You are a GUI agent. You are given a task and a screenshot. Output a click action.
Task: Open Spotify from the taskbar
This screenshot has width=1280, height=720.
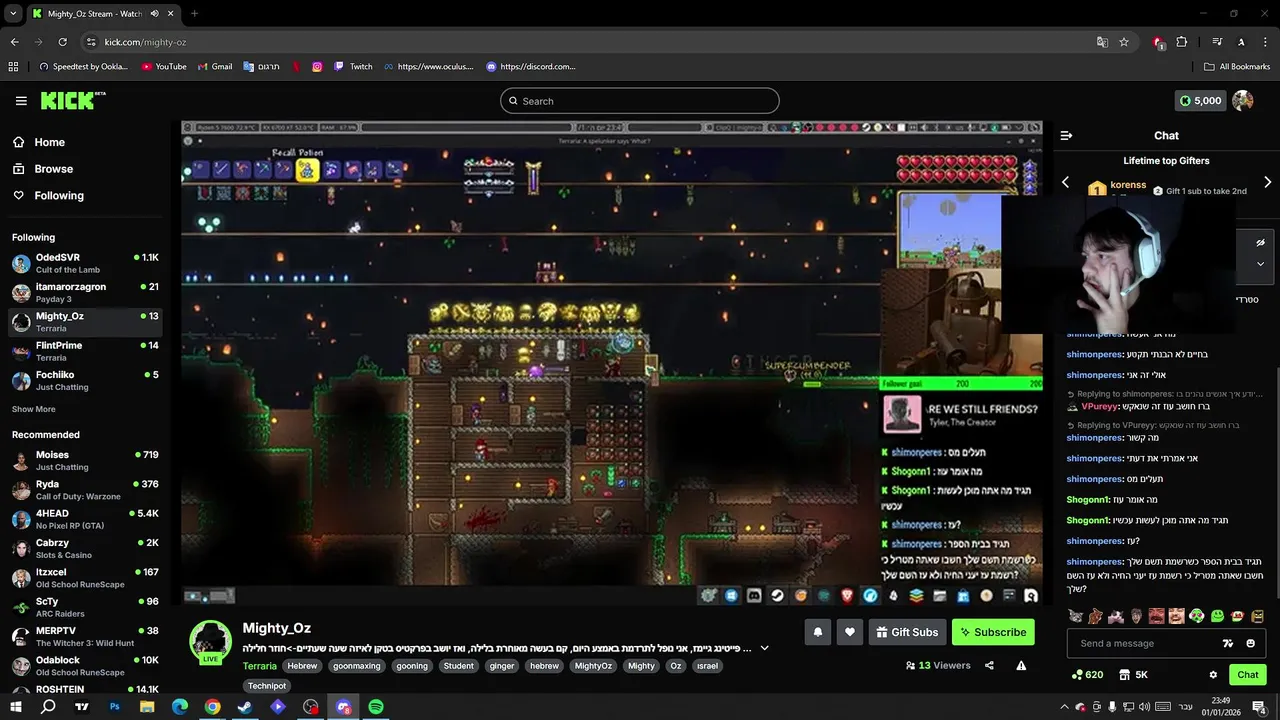(376, 707)
